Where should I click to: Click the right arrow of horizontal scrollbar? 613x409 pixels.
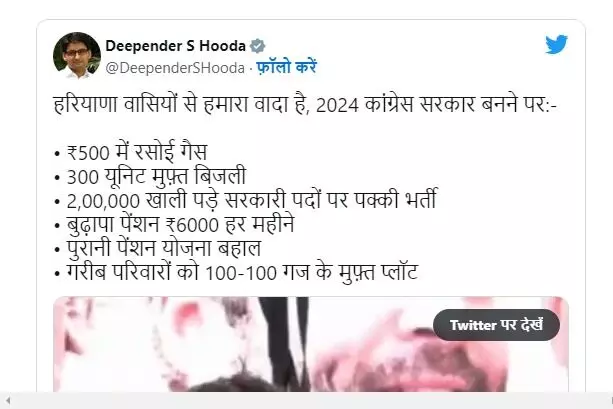coord(611,401)
